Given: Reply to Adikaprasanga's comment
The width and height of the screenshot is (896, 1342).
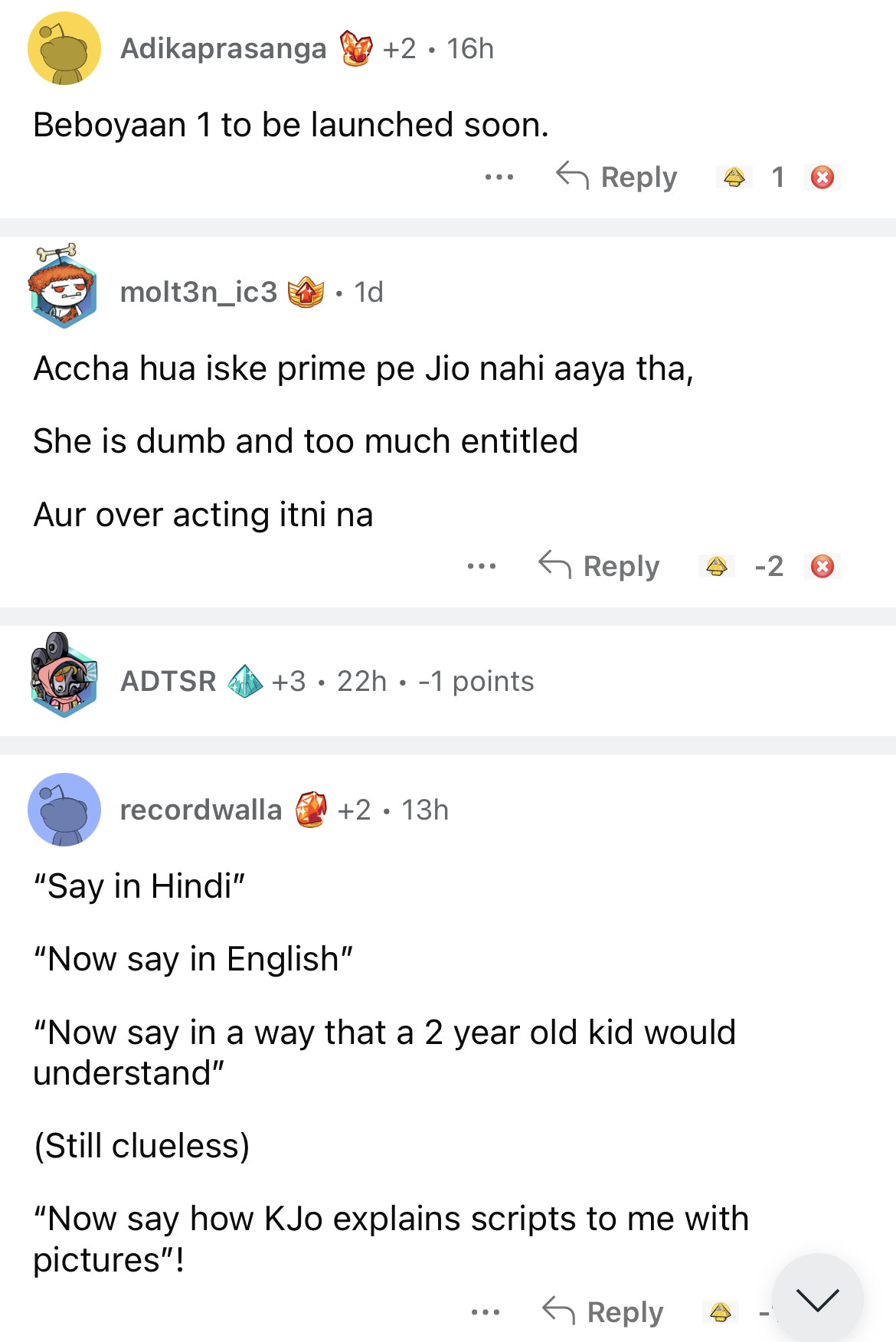Looking at the screenshot, I should click(617, 178).
